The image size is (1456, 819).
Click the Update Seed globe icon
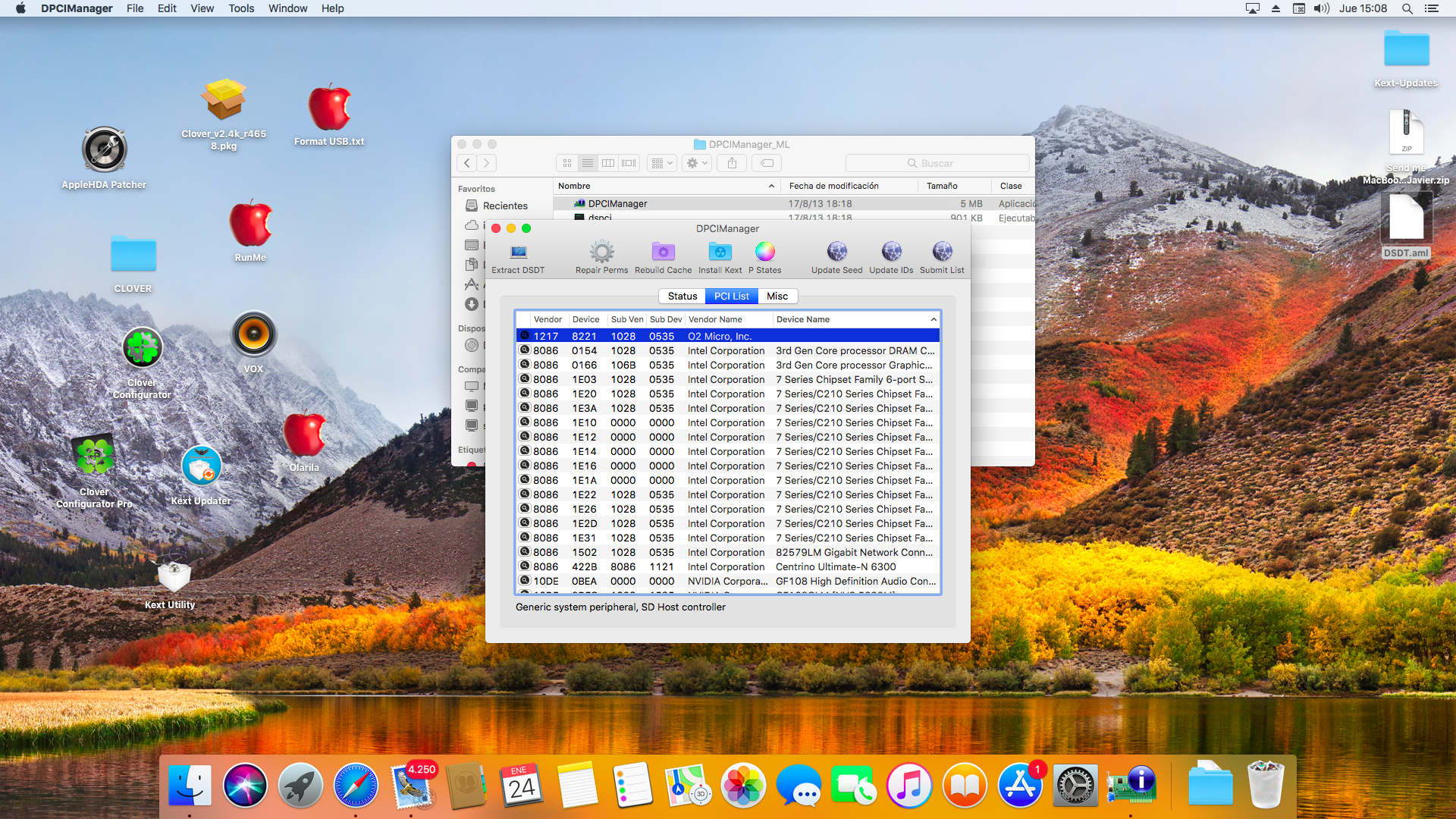[836, 252]
